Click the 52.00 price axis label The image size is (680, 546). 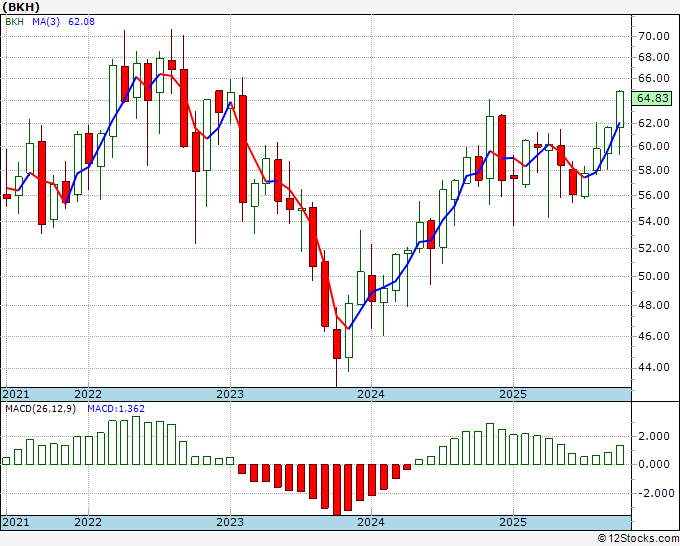click(x=654, y=248)
